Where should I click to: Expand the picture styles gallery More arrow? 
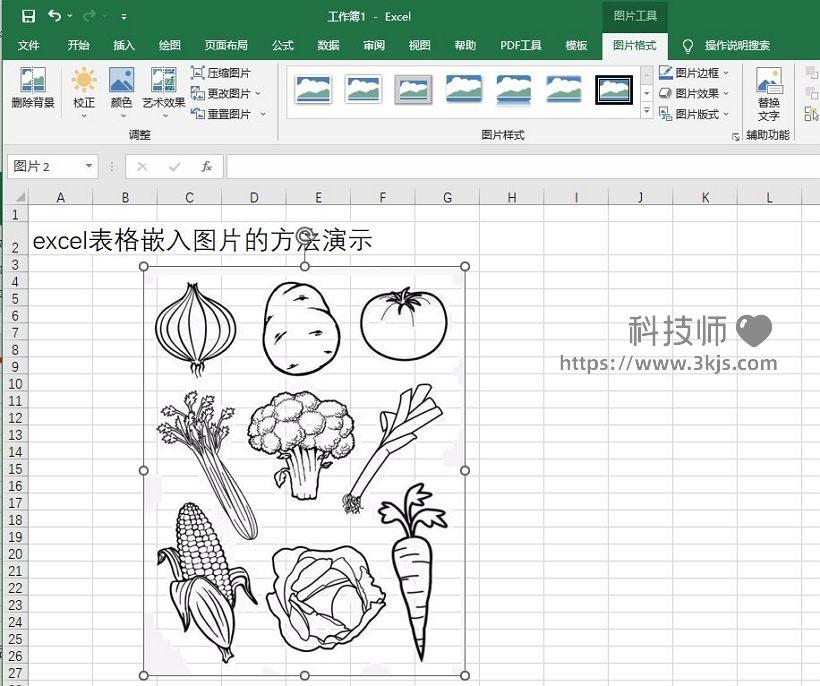(x=647, y=111)
